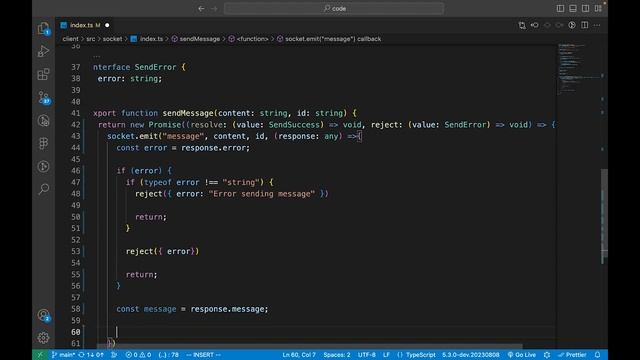Click the '{..}: 78' status bar item

point(169,355)
